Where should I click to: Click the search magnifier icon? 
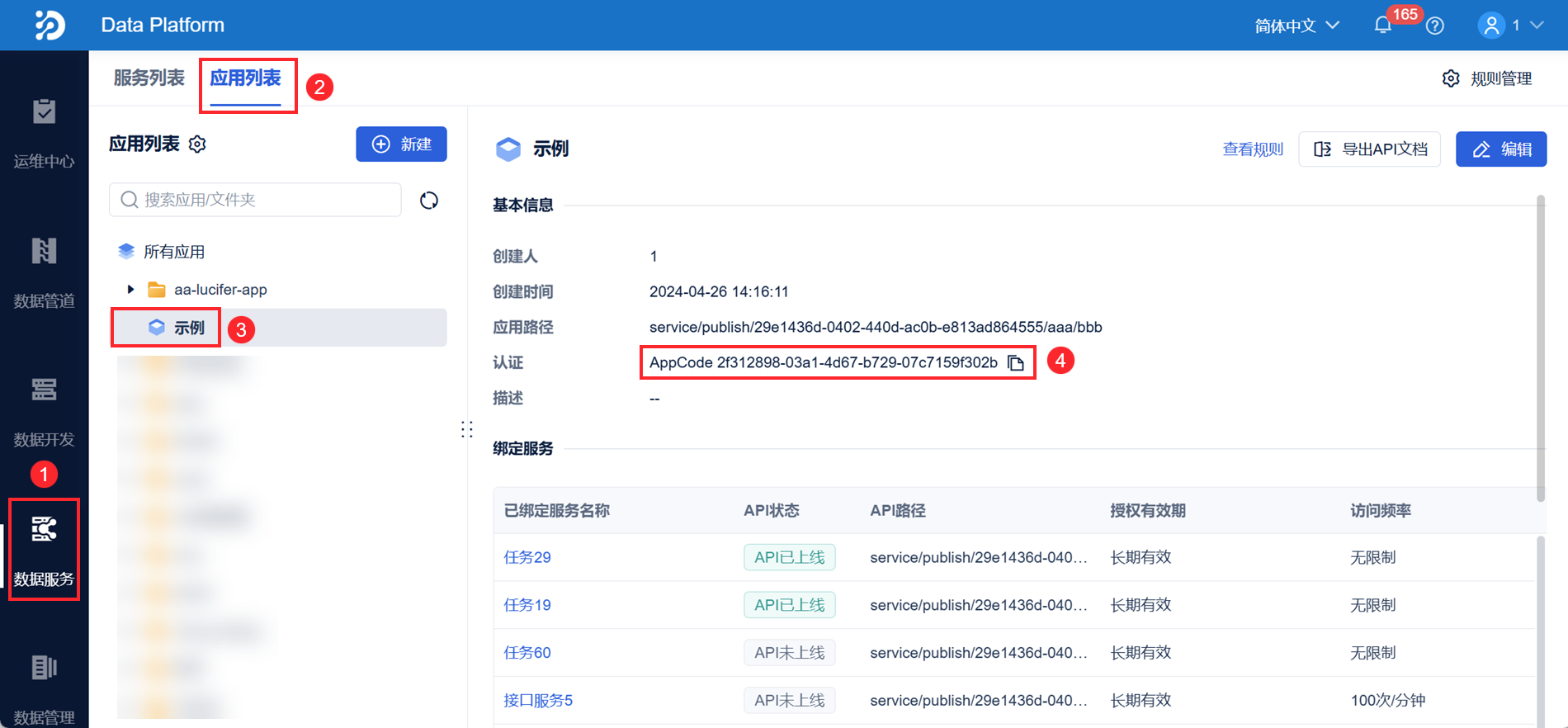coord(130,200)
